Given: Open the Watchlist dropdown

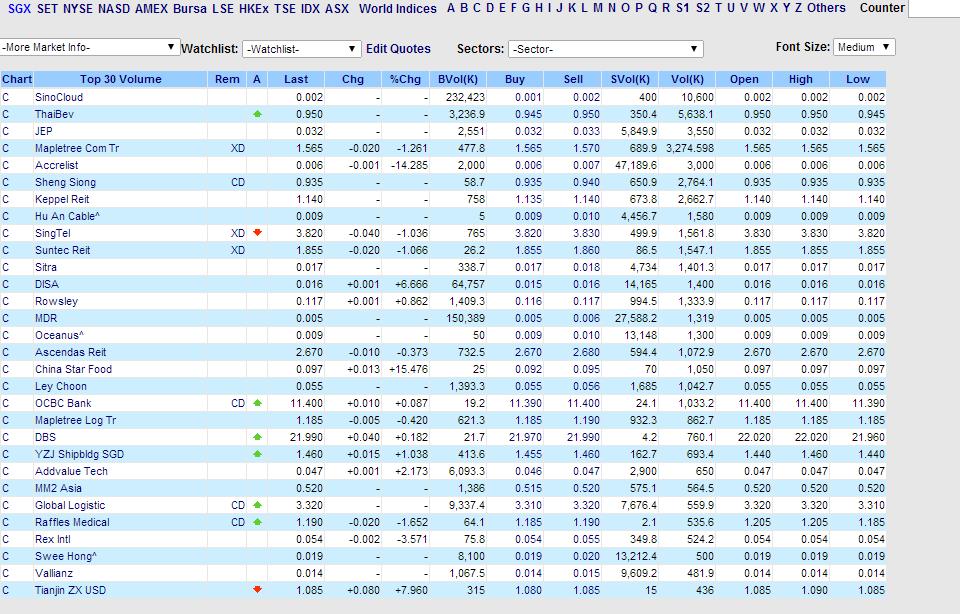Looking at the screenshot, I should [299, 47].
